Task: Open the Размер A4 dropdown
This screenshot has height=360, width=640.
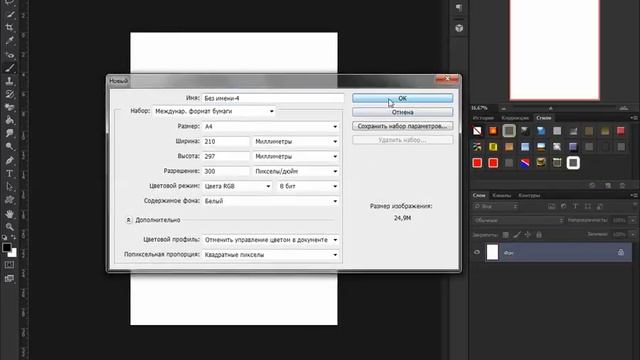Action: pyautogui.click(x=271, y=127)
